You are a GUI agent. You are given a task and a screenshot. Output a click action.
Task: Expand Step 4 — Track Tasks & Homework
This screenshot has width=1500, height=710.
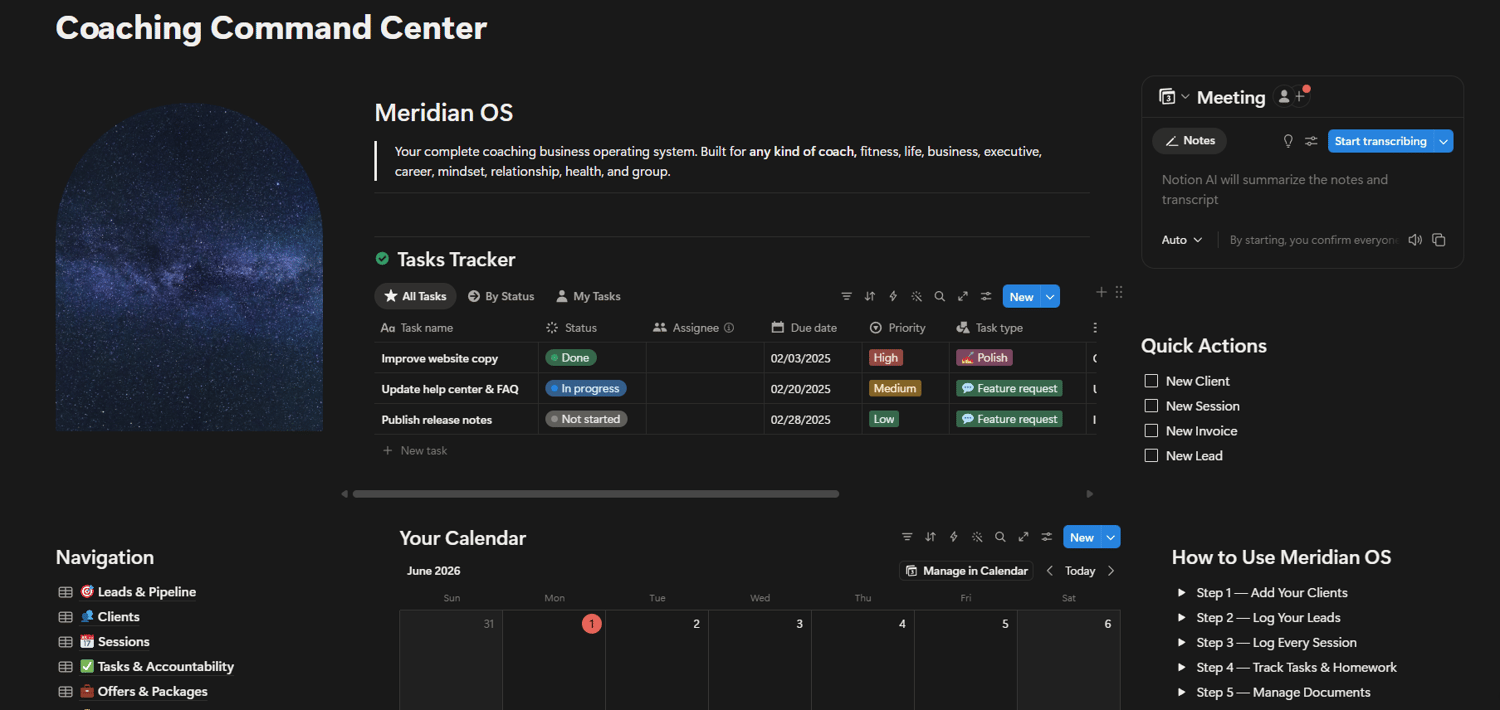pos(1182,668)
